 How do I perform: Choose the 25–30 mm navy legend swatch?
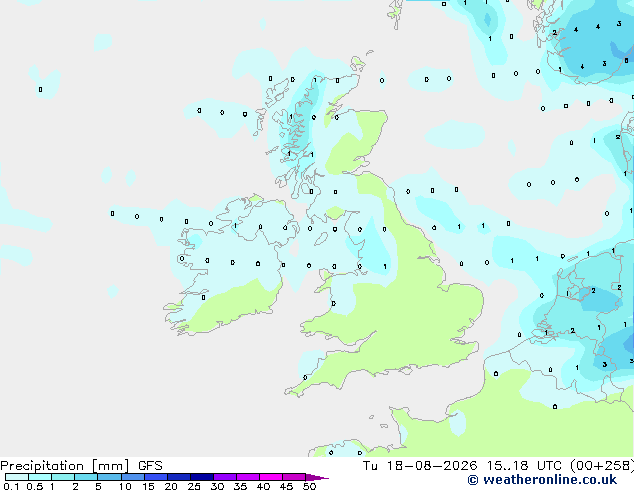coord(202,477)
